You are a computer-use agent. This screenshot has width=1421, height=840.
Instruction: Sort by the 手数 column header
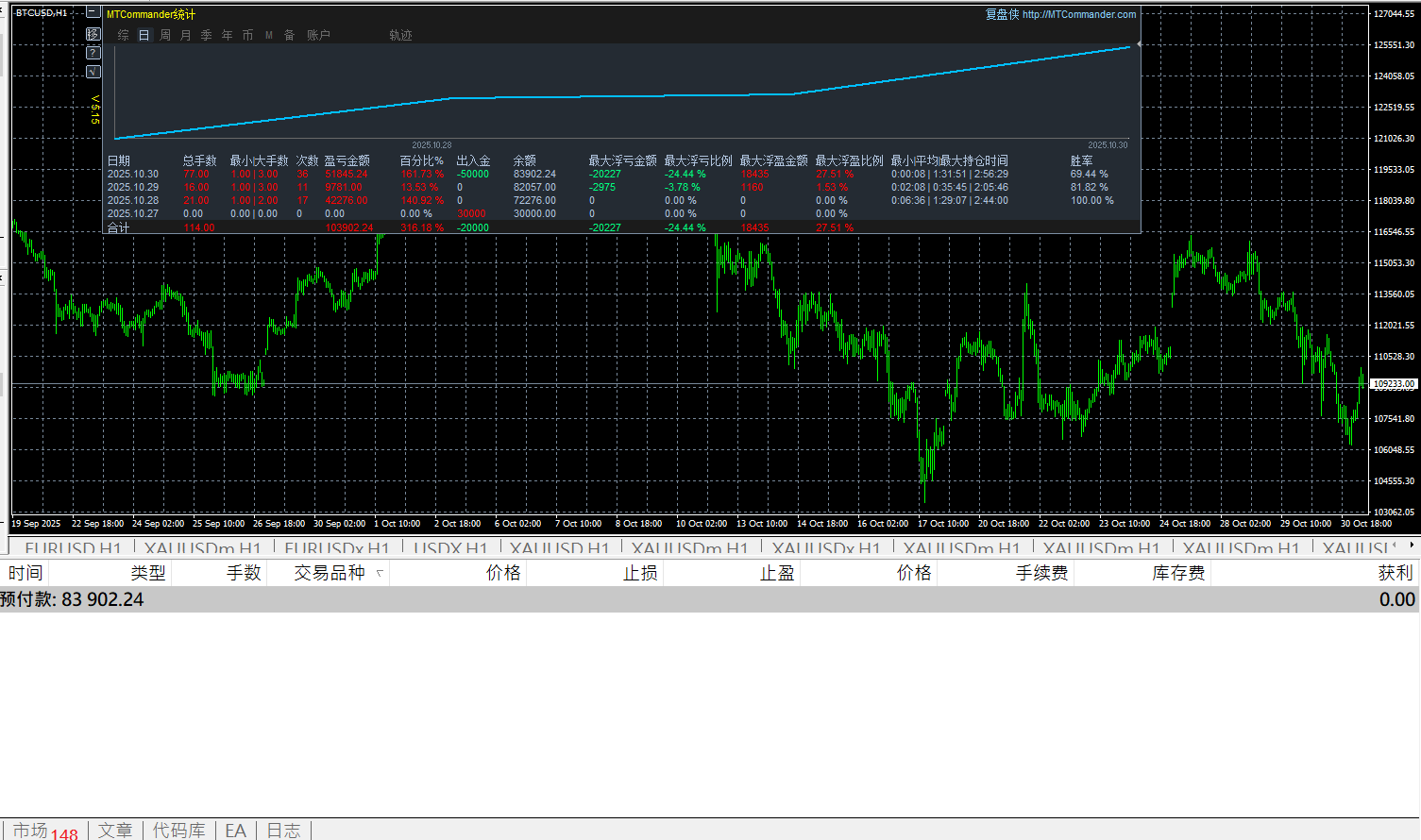244,573
